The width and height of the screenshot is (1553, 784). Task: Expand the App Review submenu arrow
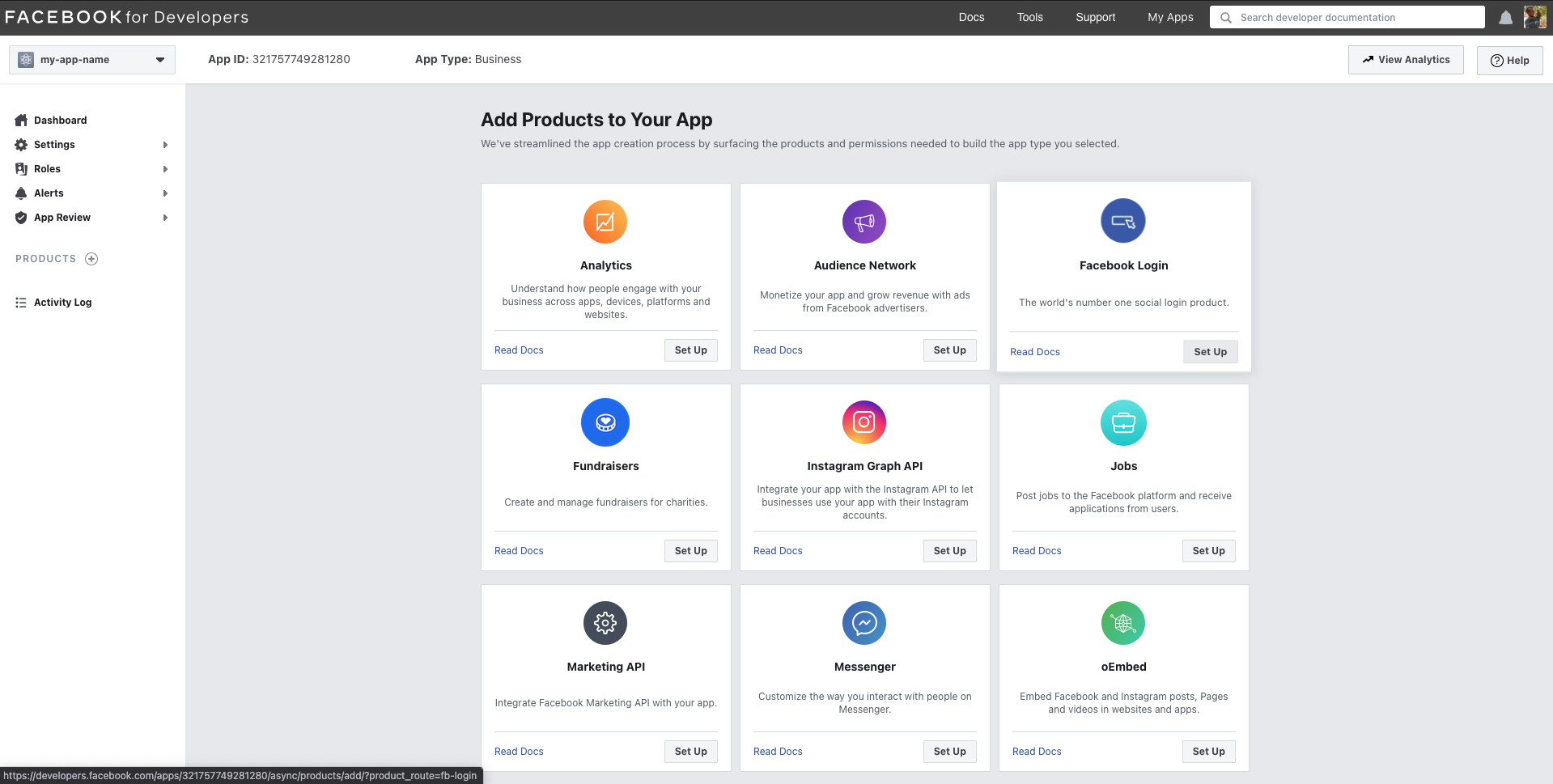point(165,218)
